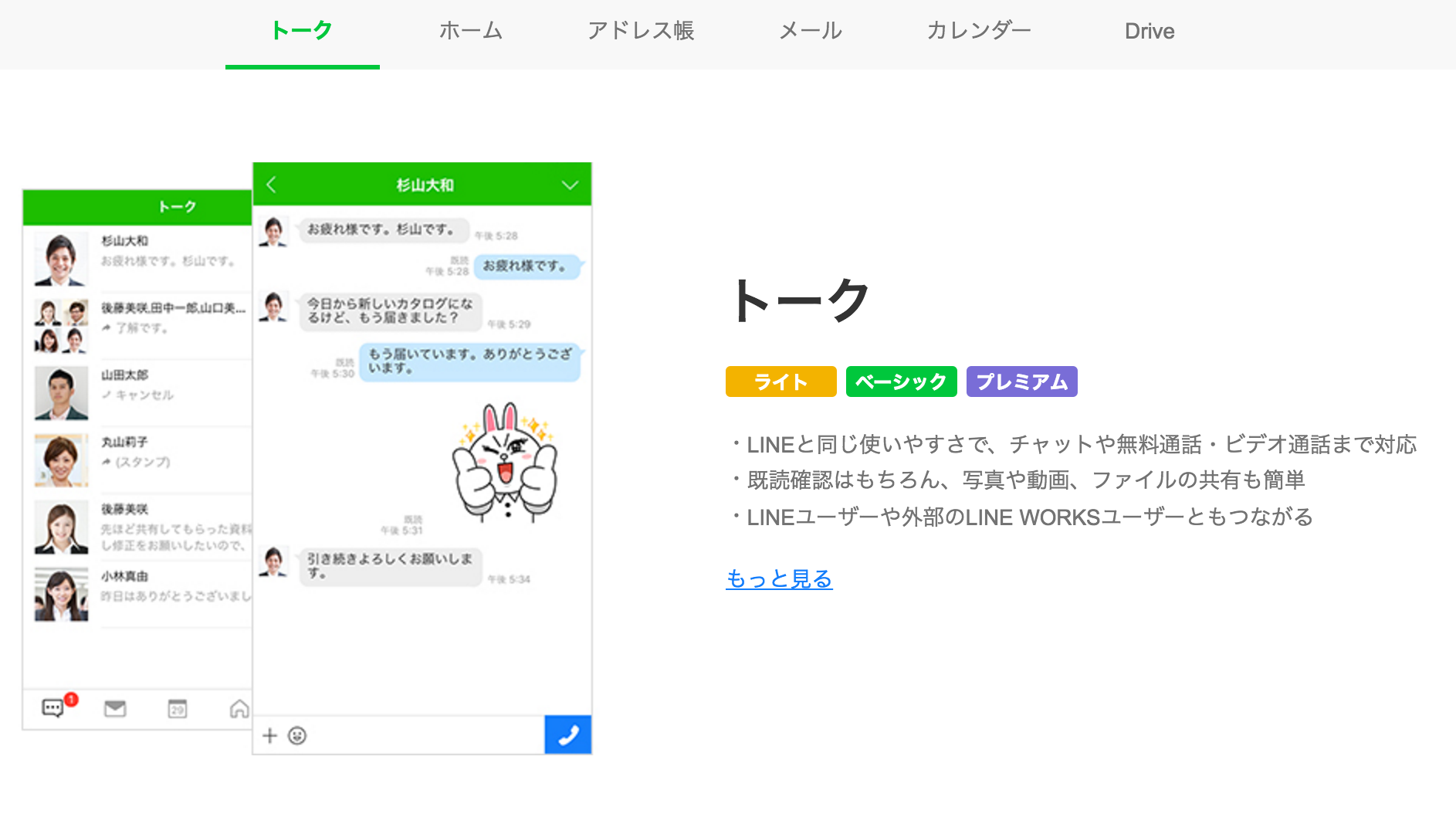The image size is (1456, 814).
Task: Click 杉山大和's profile photo in talk list
Action: [x=61, y=259]
